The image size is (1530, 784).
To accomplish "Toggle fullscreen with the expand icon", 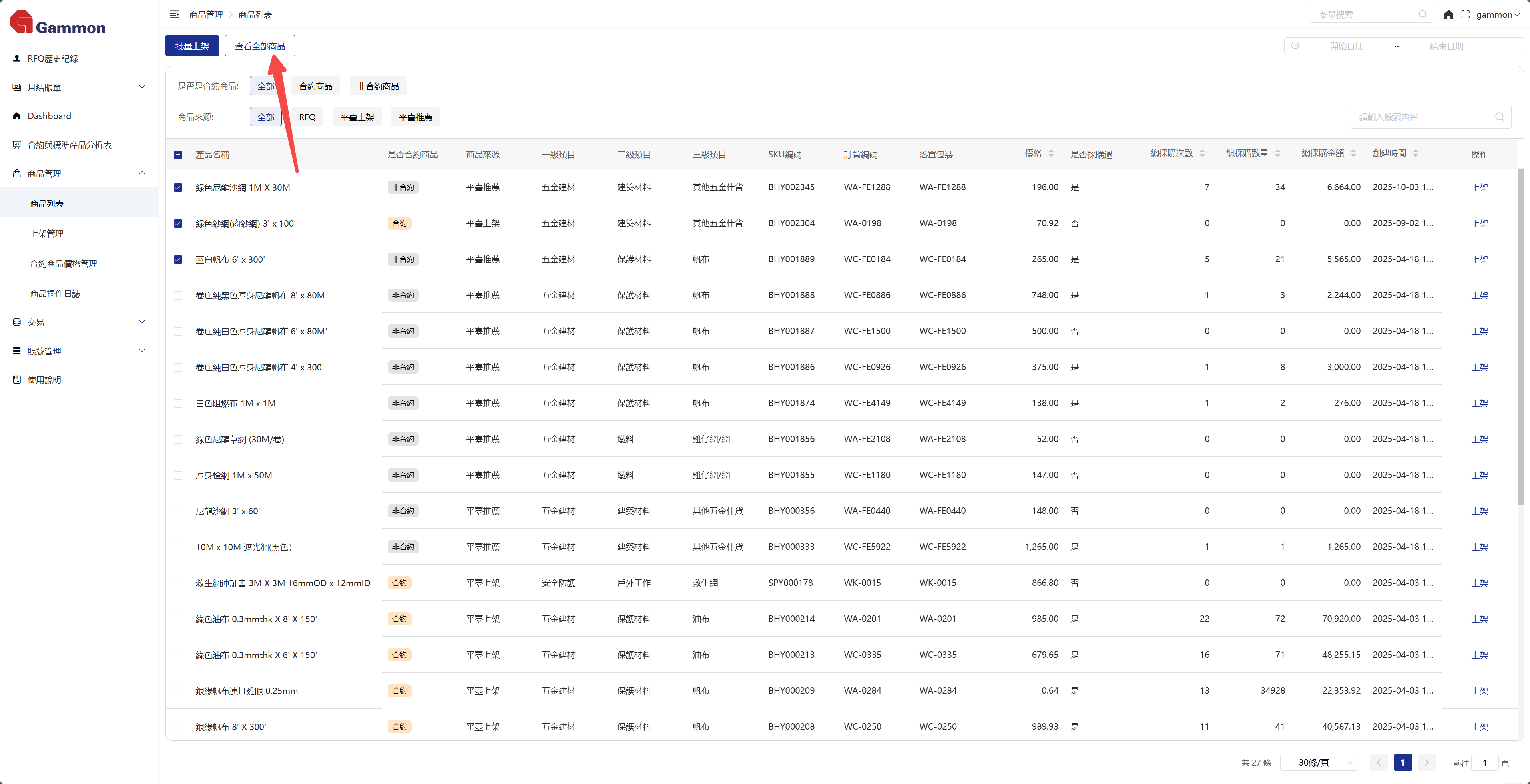I will pos(1465,14).
